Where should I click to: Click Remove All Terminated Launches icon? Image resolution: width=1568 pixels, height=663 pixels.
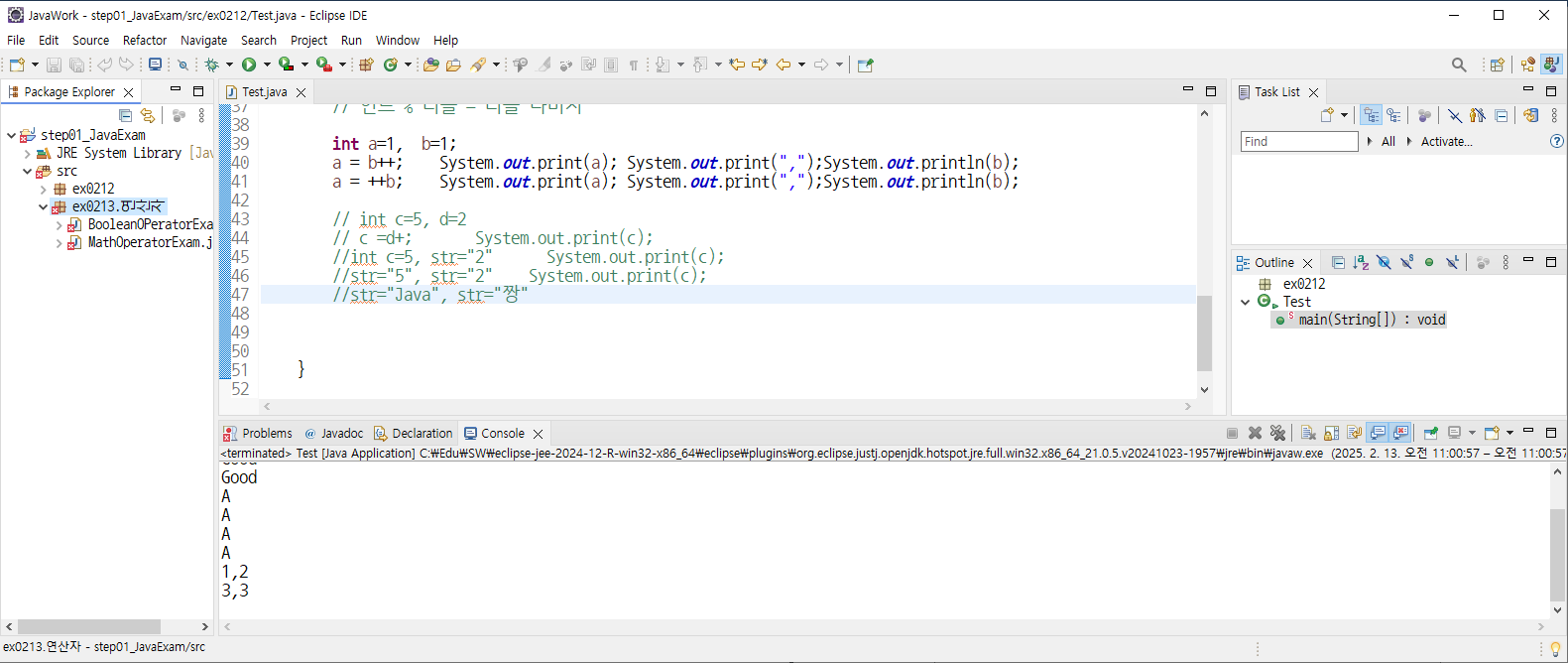coord(1277,433)
